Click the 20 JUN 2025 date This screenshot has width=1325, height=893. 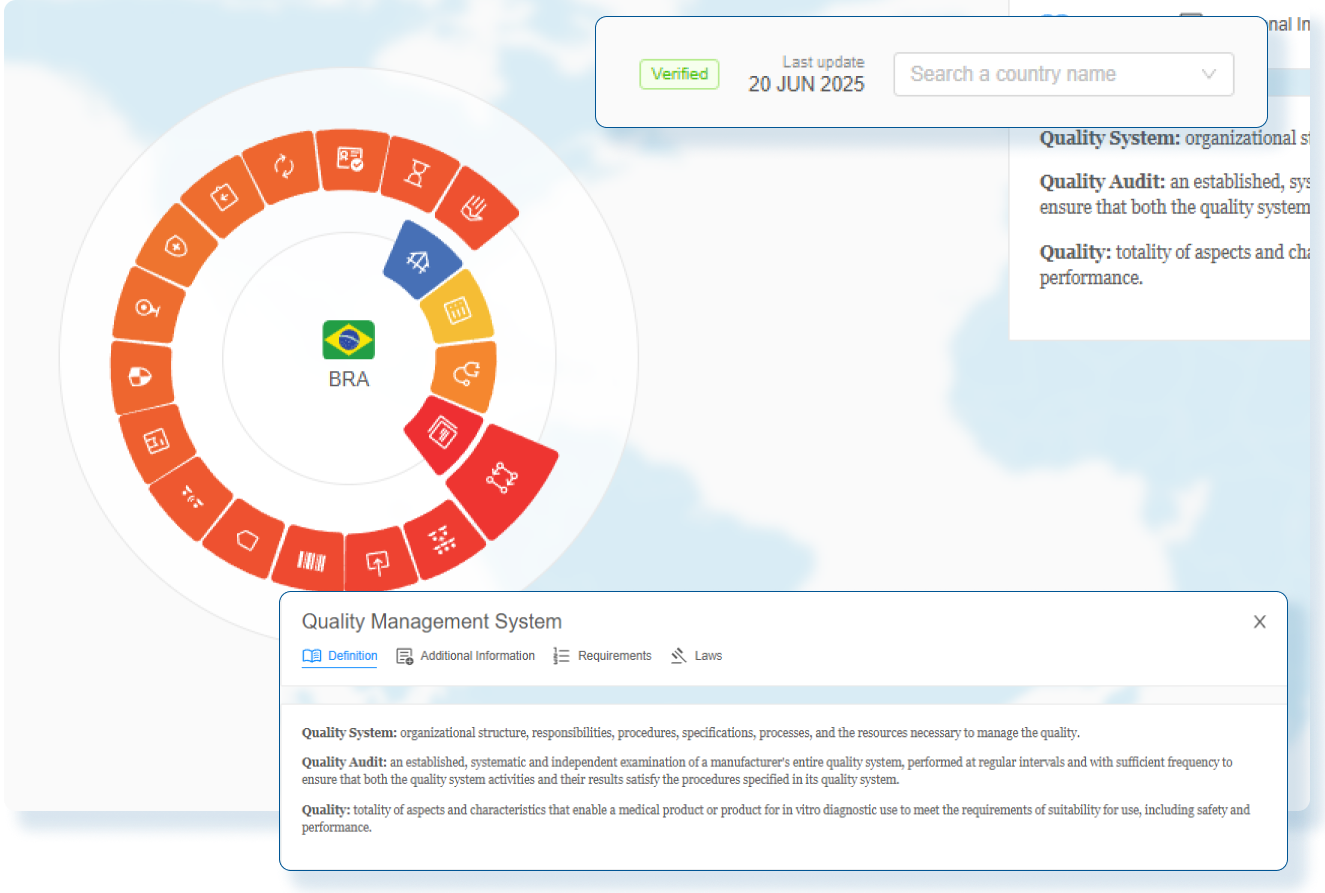[x=806, y=85]
